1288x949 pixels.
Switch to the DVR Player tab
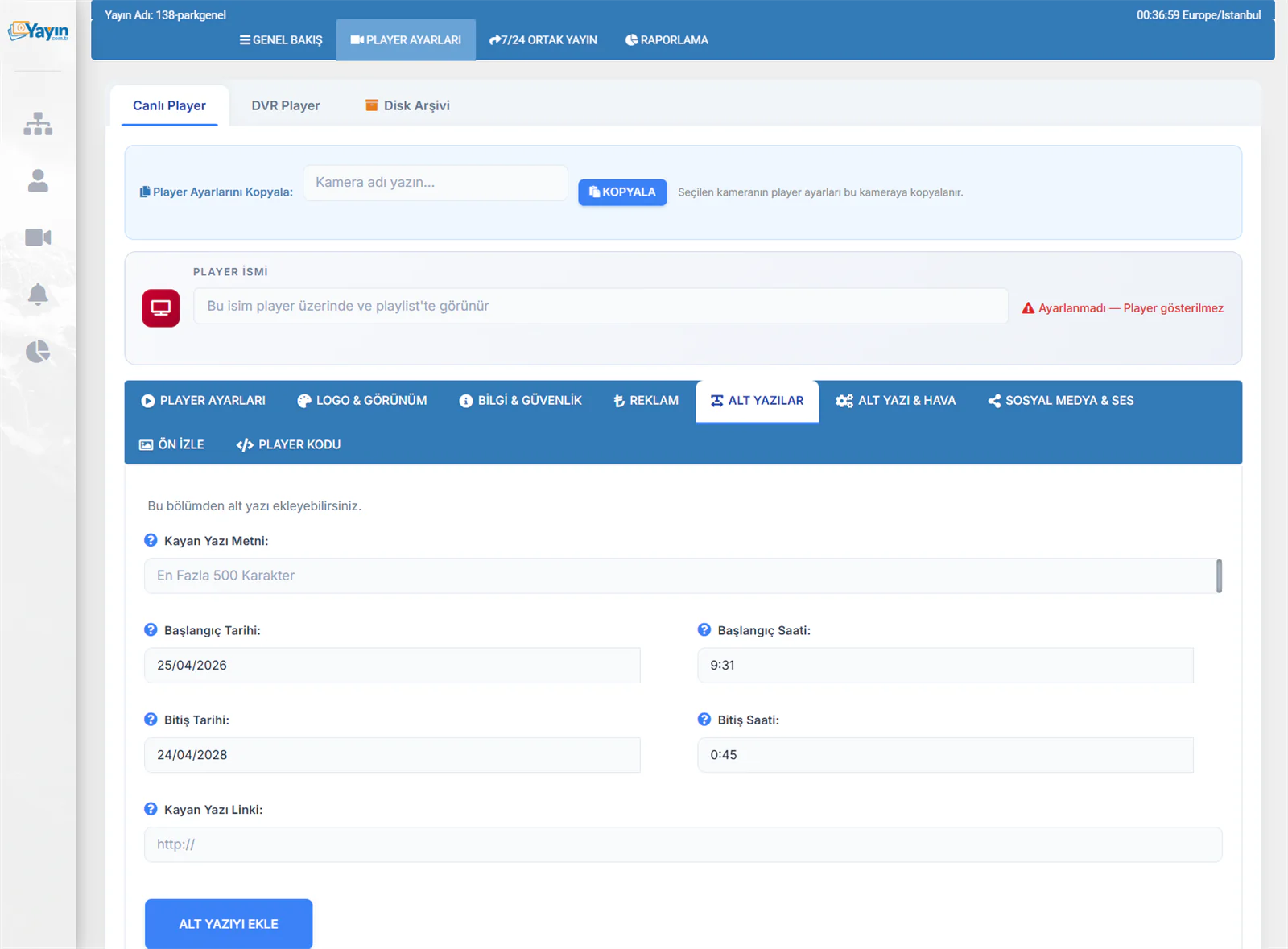286,105
